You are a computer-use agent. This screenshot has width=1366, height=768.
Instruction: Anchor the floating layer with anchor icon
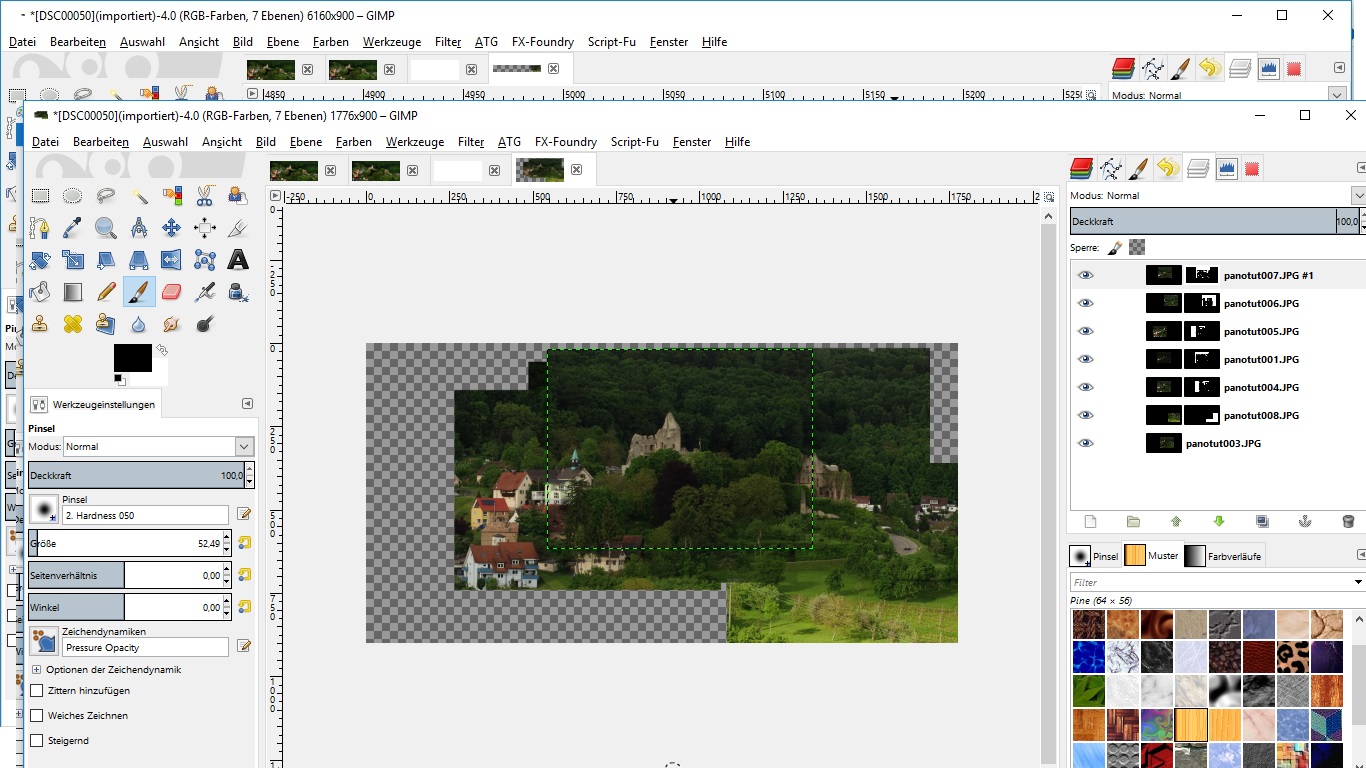(x=1304, y=522)
